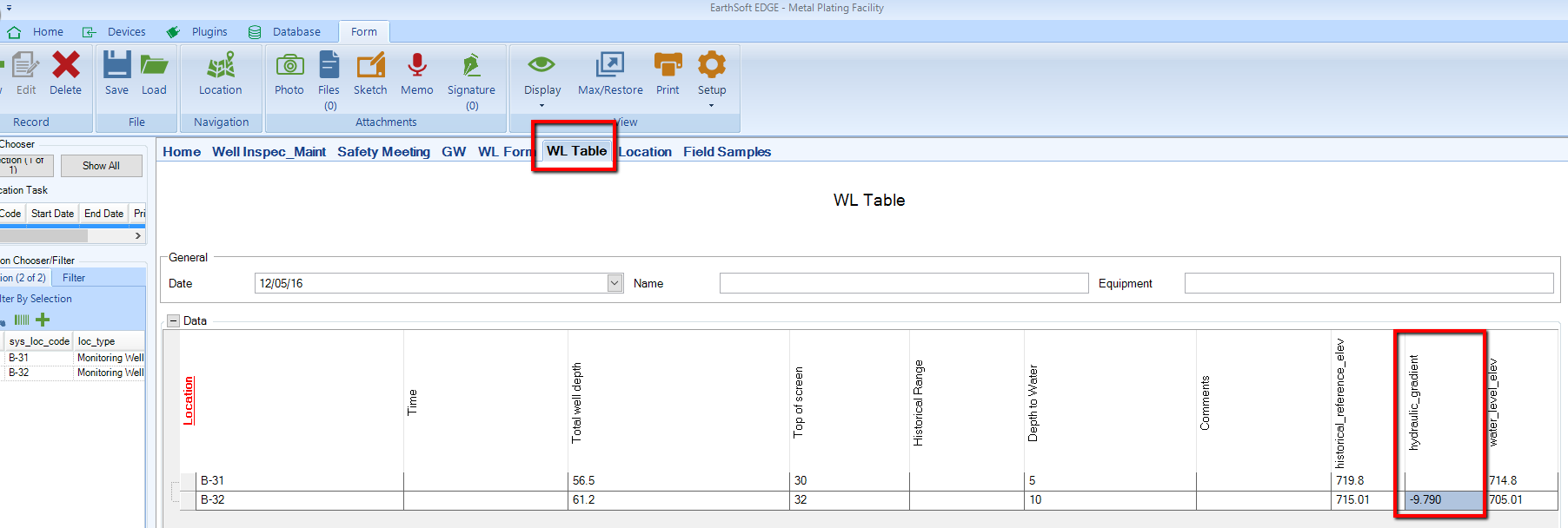Collapse the Data section
The image size is (1568, 528).
point(173,320)
